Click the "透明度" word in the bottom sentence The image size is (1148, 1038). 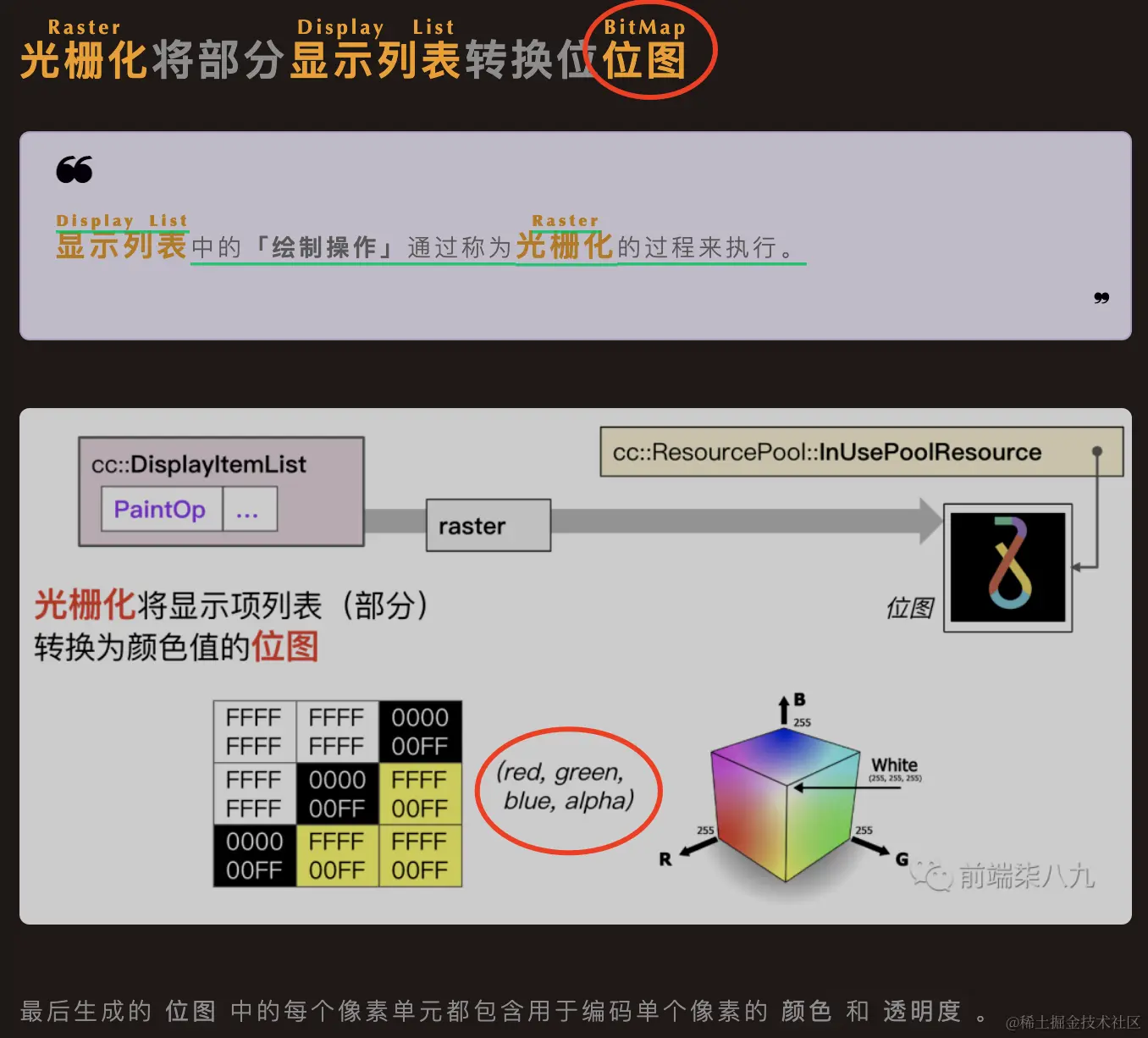pyautogui.click(x=922, y=1011)
